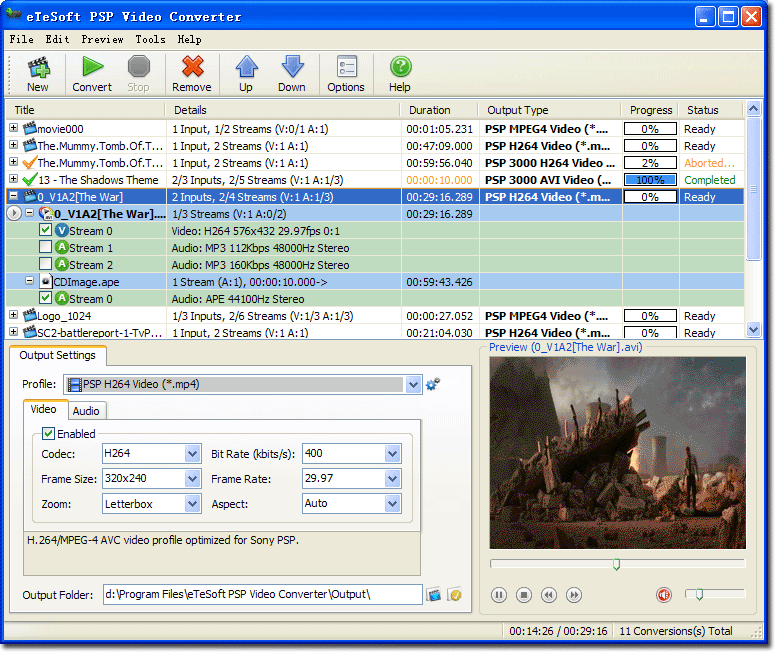Mute the preview audio
The height and width of the screenshot is (654, 778).
tap(664, 595)
